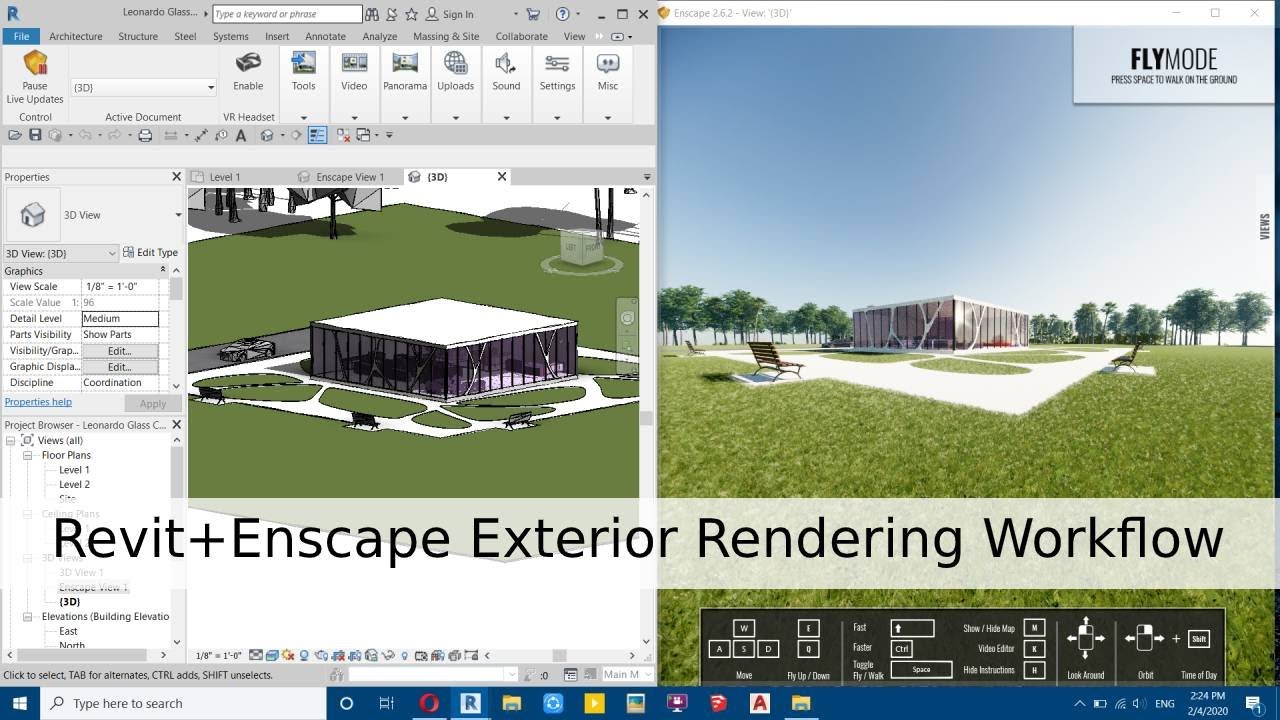Open the Architecture ribbon tab
This screenshot has width=1280, height=720.
(x=76, y=36)
